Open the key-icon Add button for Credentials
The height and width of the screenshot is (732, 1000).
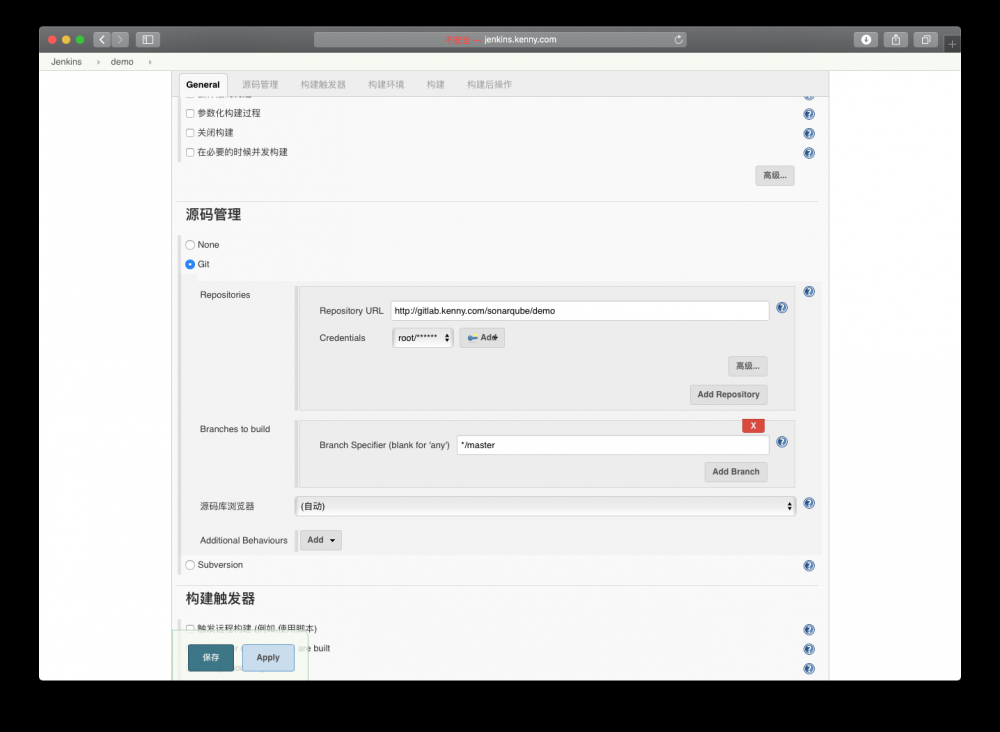(x=482, y=337)
